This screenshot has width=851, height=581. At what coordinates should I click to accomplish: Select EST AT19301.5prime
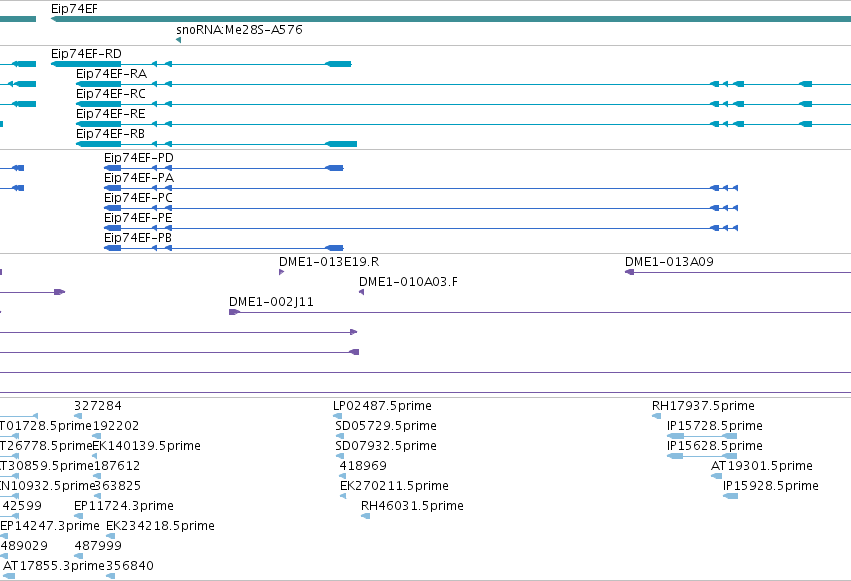coord(761,466)
